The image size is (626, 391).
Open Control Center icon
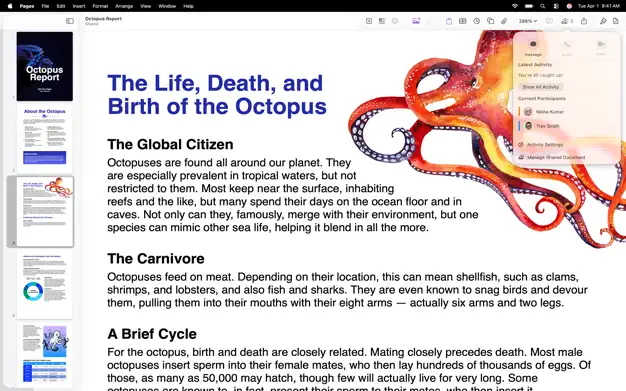(556, 6)
